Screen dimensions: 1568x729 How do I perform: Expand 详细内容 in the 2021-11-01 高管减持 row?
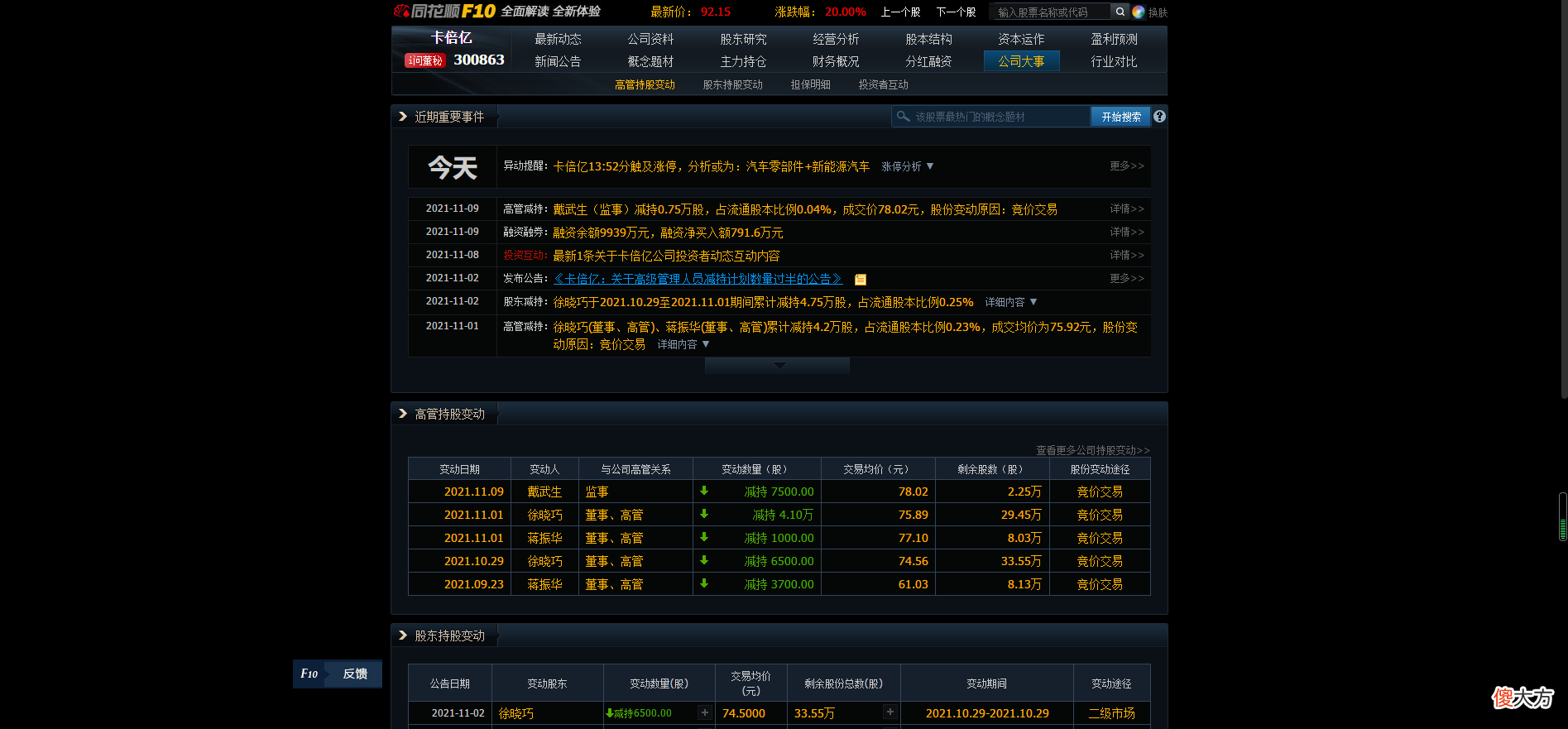683,344
